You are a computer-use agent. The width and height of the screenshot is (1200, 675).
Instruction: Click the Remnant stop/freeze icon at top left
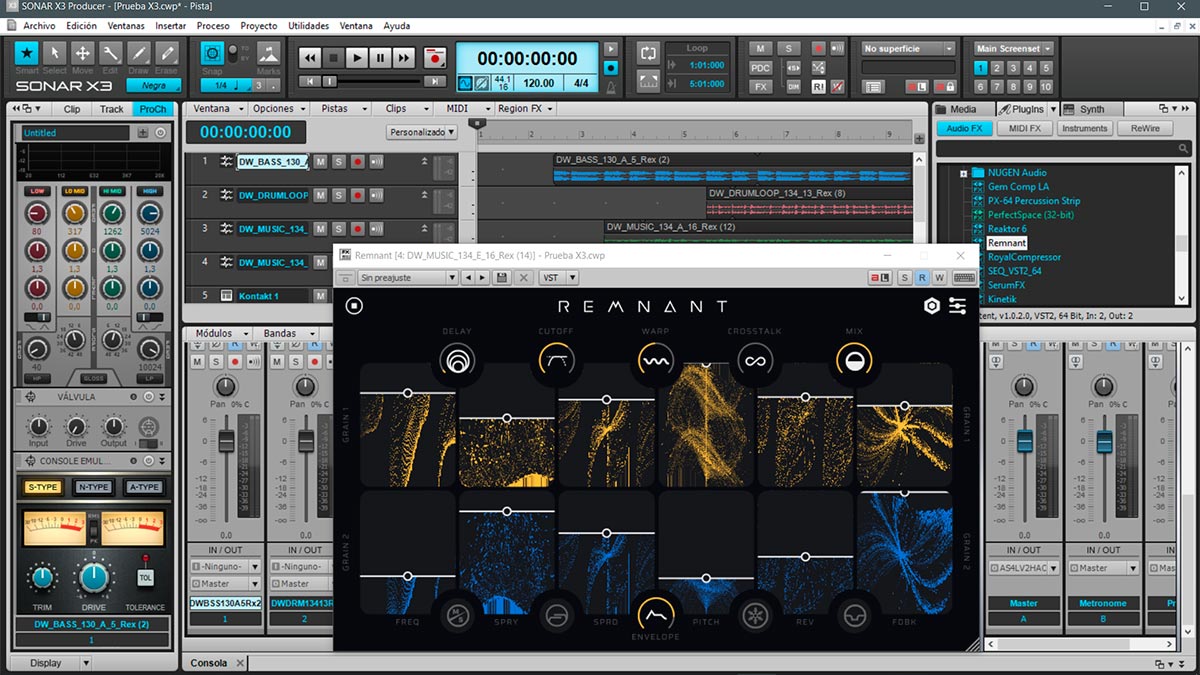pyautogui.click(x=354, y=306)
